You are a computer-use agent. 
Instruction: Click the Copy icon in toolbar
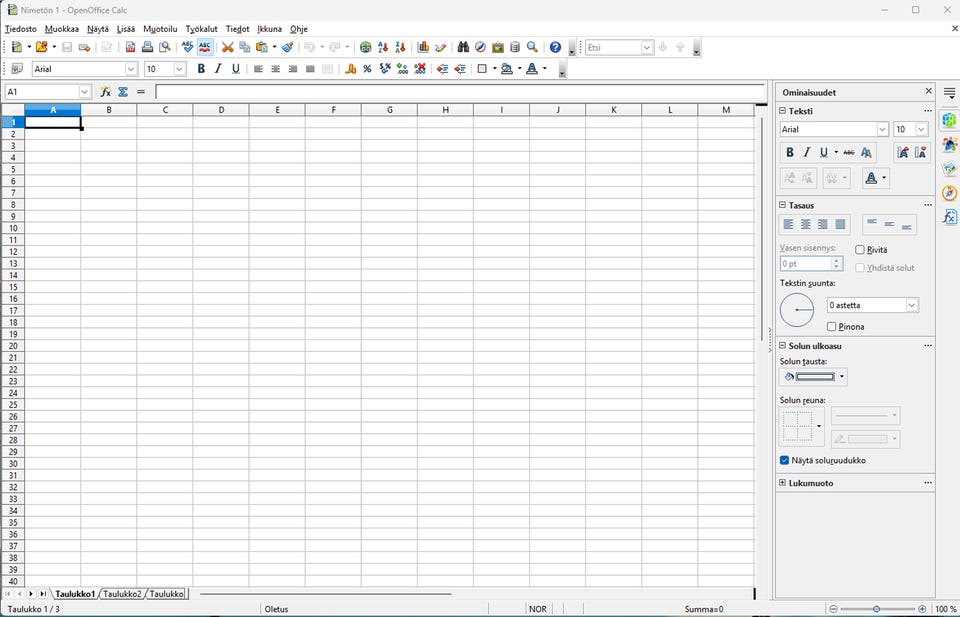(x=245, y=47)
